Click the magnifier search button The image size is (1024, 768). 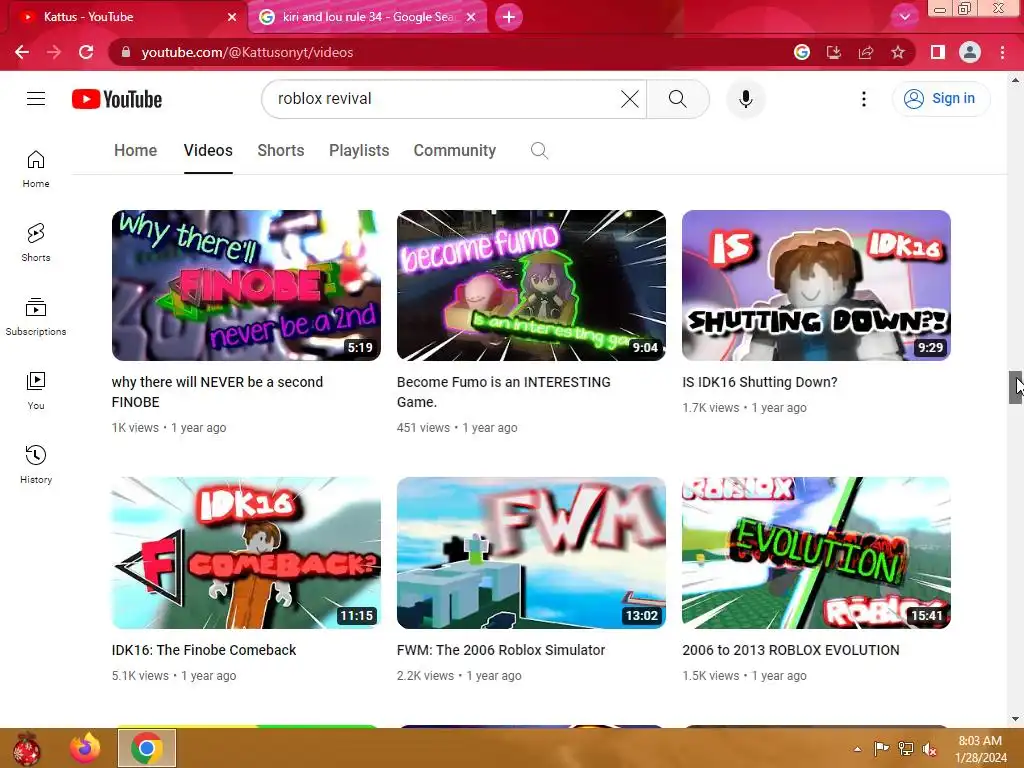[678, 99]
